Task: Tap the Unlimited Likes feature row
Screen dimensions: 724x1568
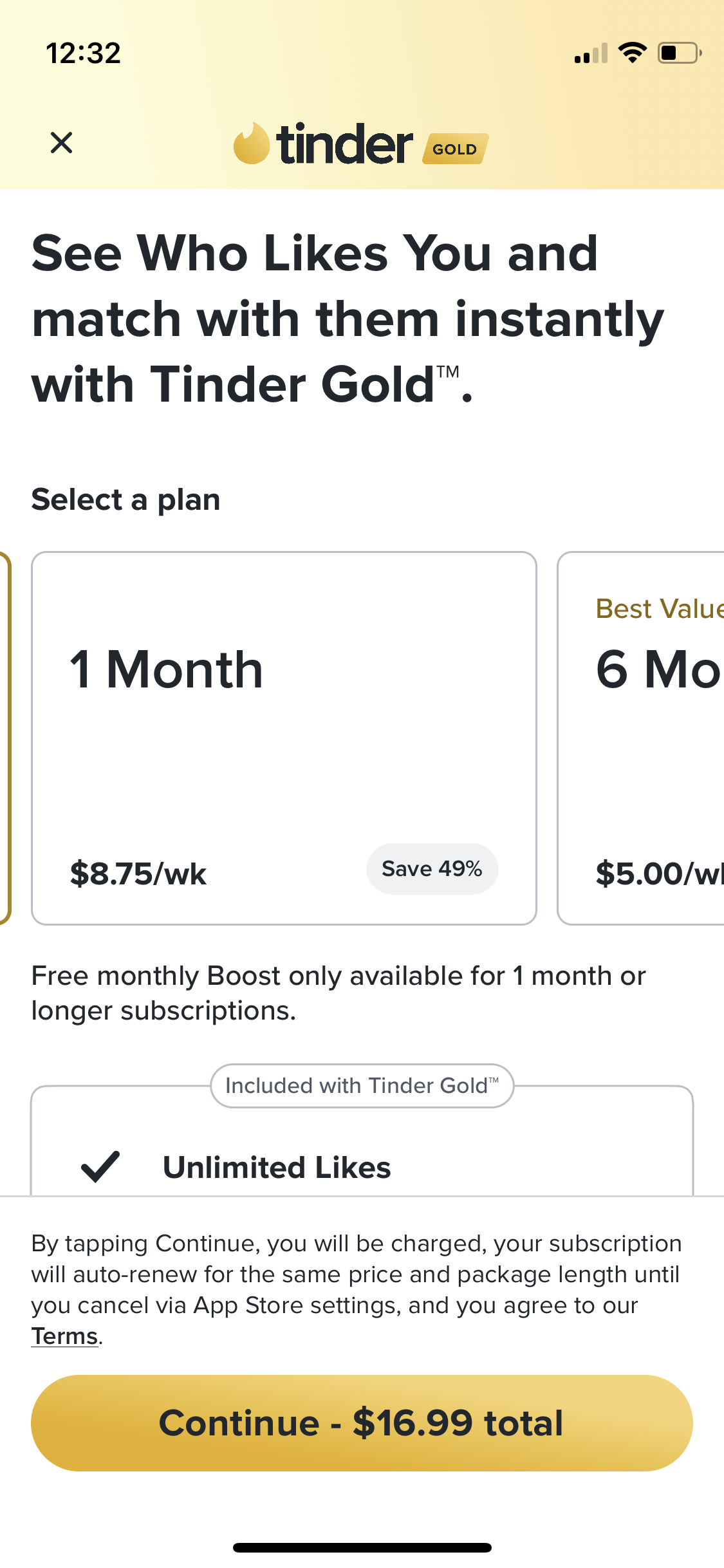Action: pyautogui.click(x=277, y=1167)
